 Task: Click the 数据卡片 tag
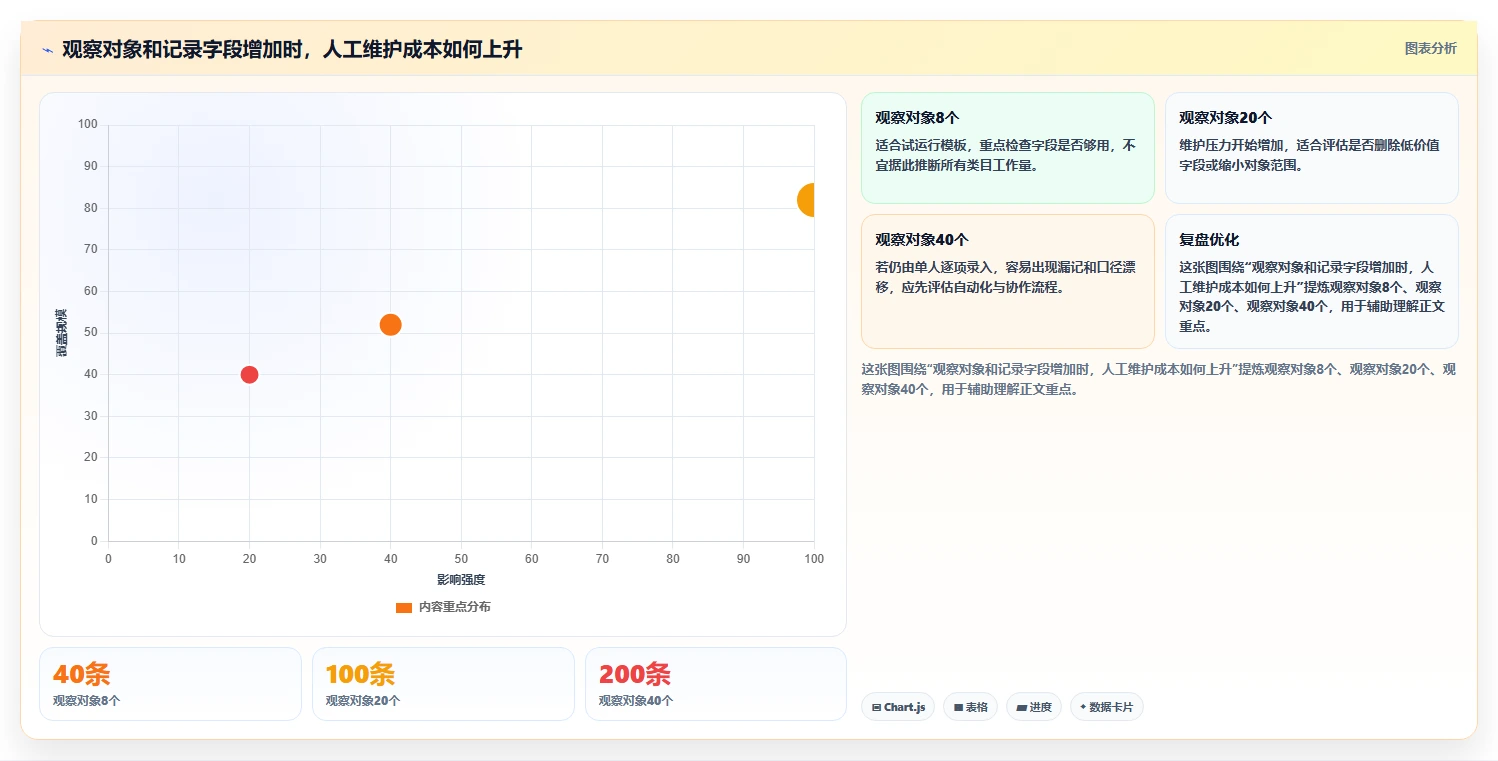(1106, 707)
